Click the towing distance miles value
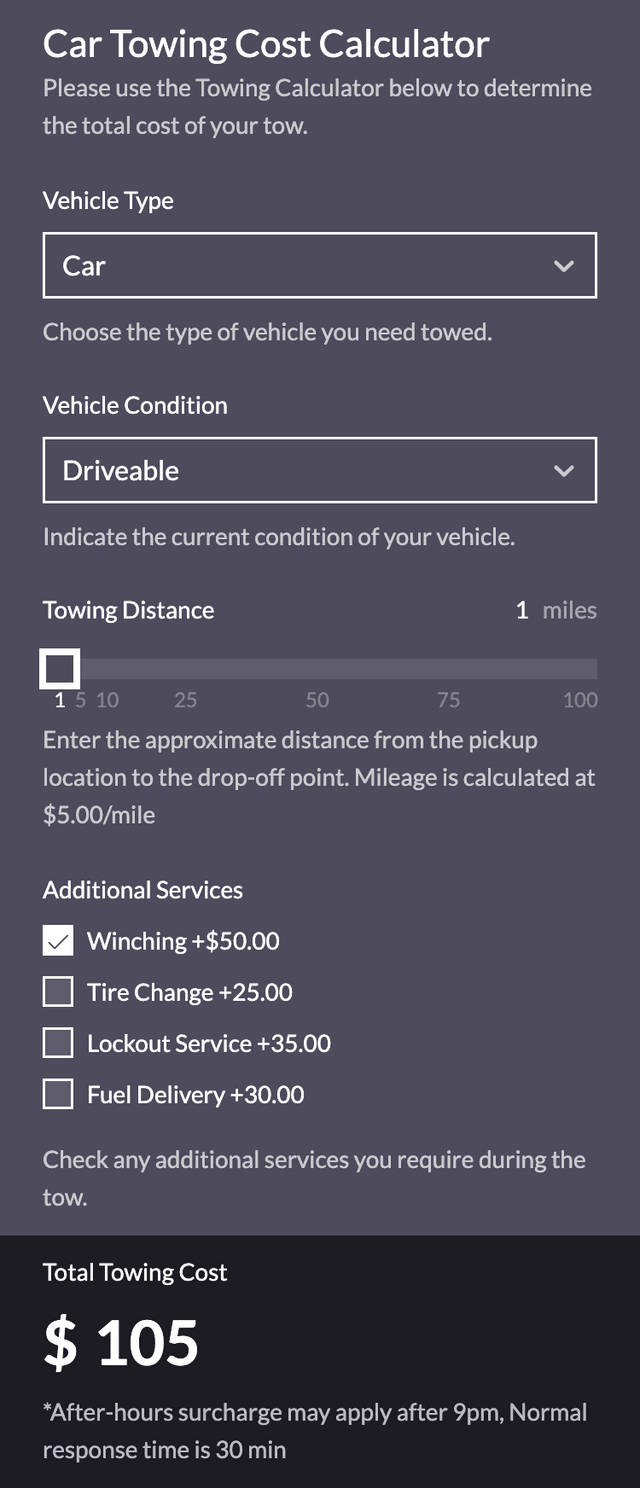This screenshot has height=1488, width=640. (x=522, y=610)
